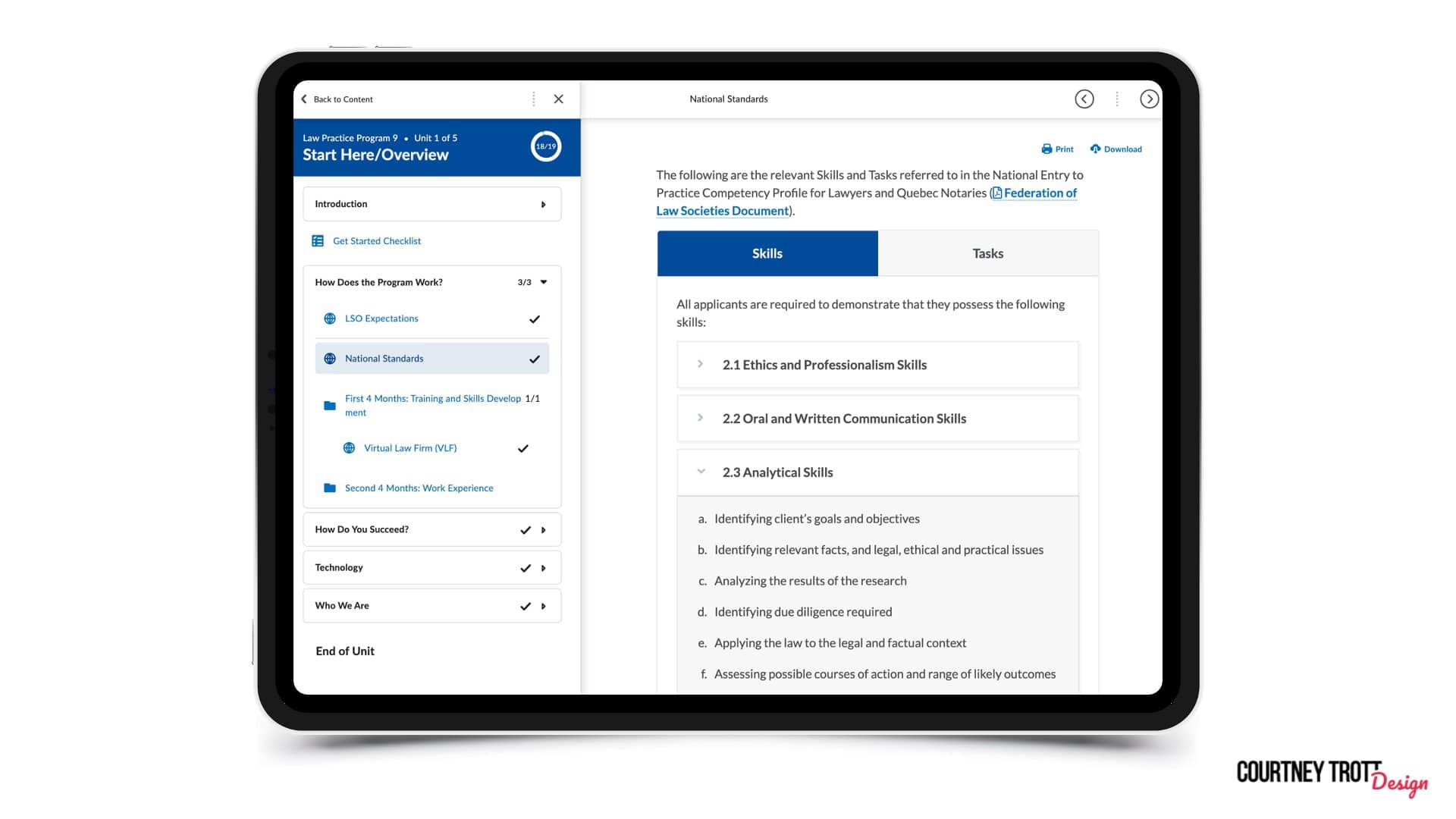Click the Introduction section title

pyautogui.click(x=341, y=204)
